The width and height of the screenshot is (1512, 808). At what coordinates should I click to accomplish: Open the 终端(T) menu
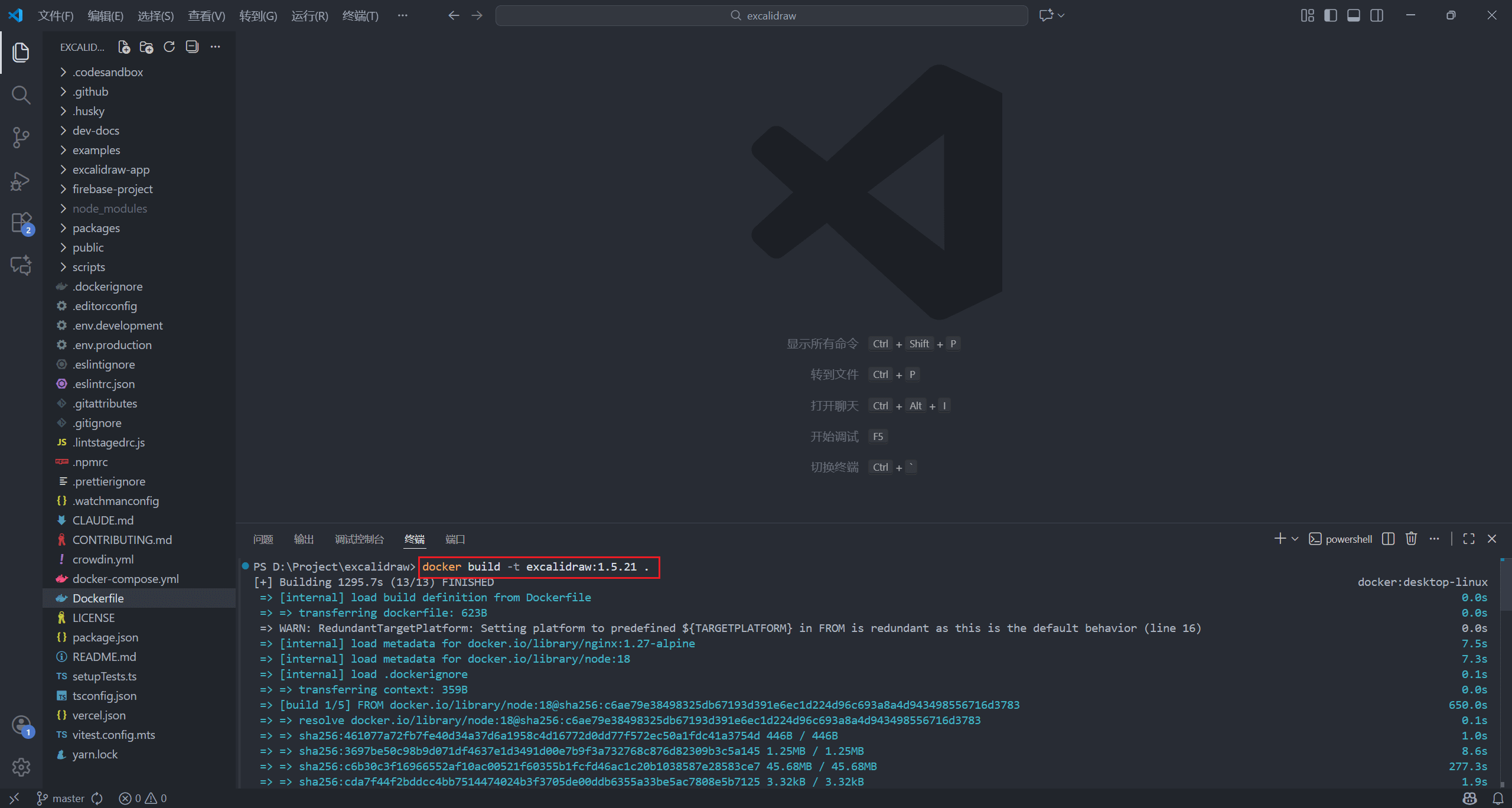click(360, 15)
